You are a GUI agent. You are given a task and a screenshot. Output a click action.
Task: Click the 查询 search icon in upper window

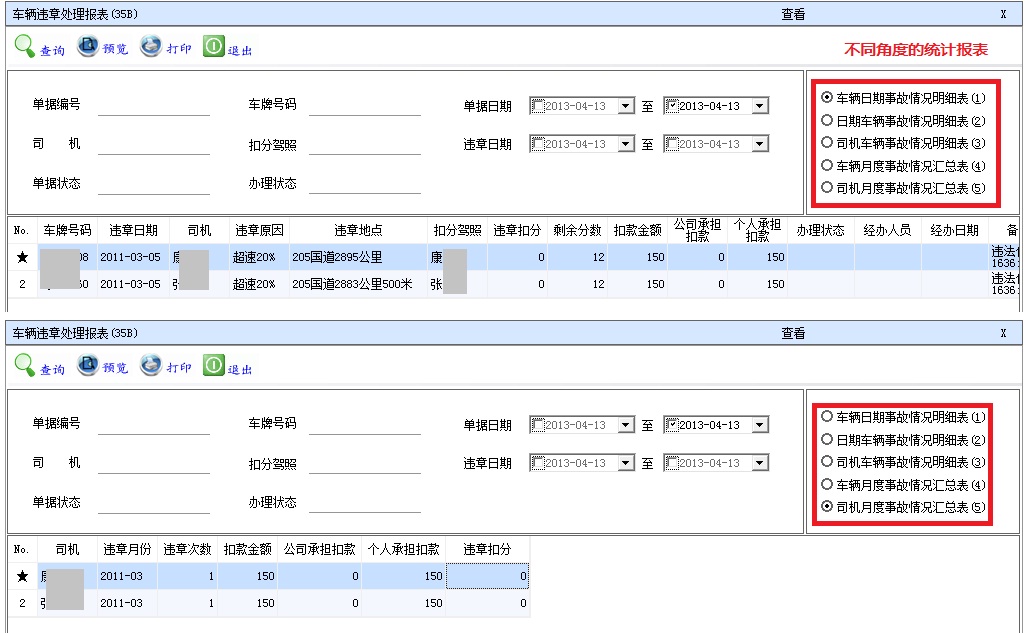coord(26,47)
